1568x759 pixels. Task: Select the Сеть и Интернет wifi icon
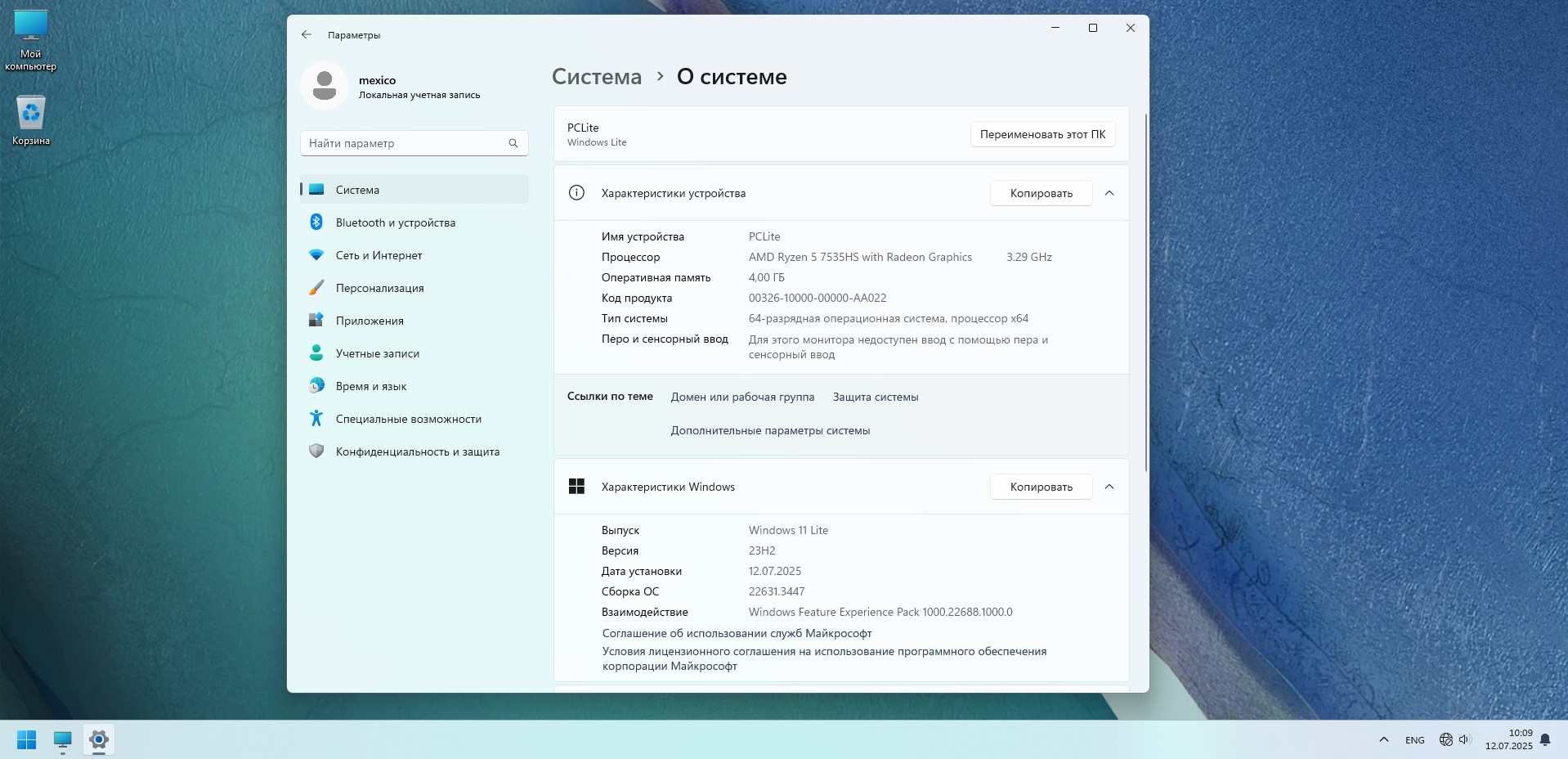click(x=316, y=255)
